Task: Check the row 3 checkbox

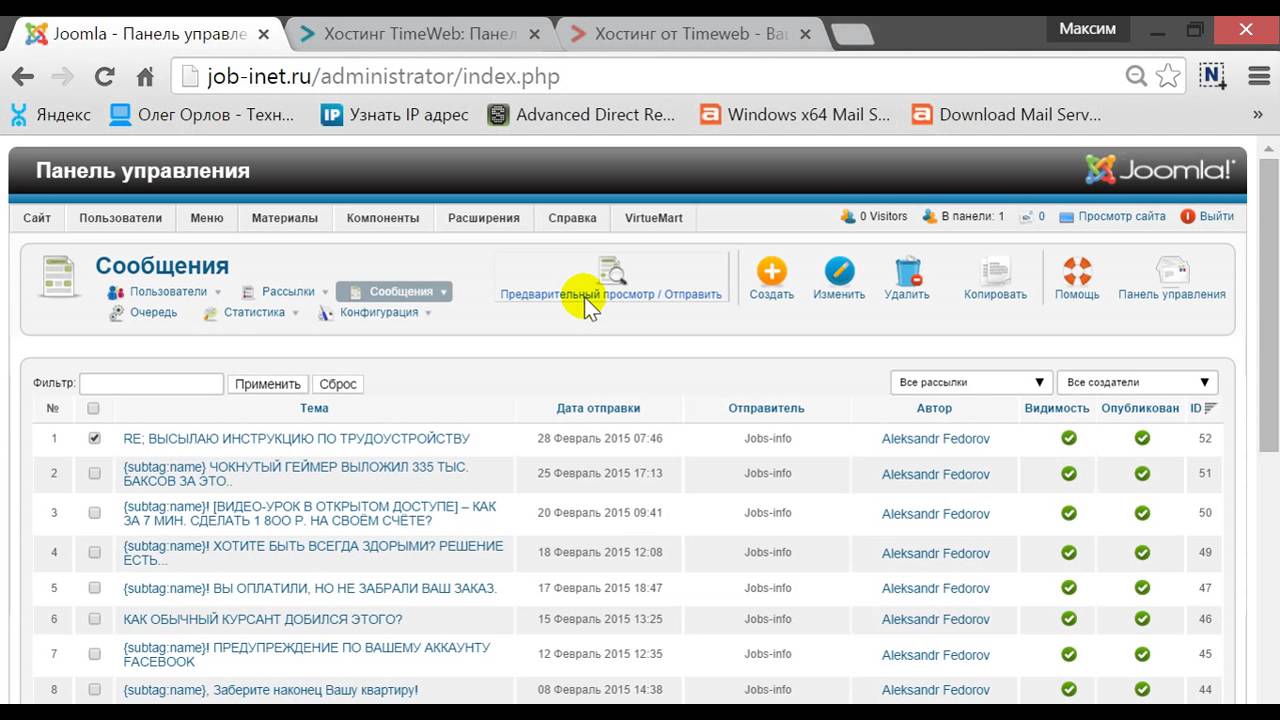Action: (x=94, y=512)
